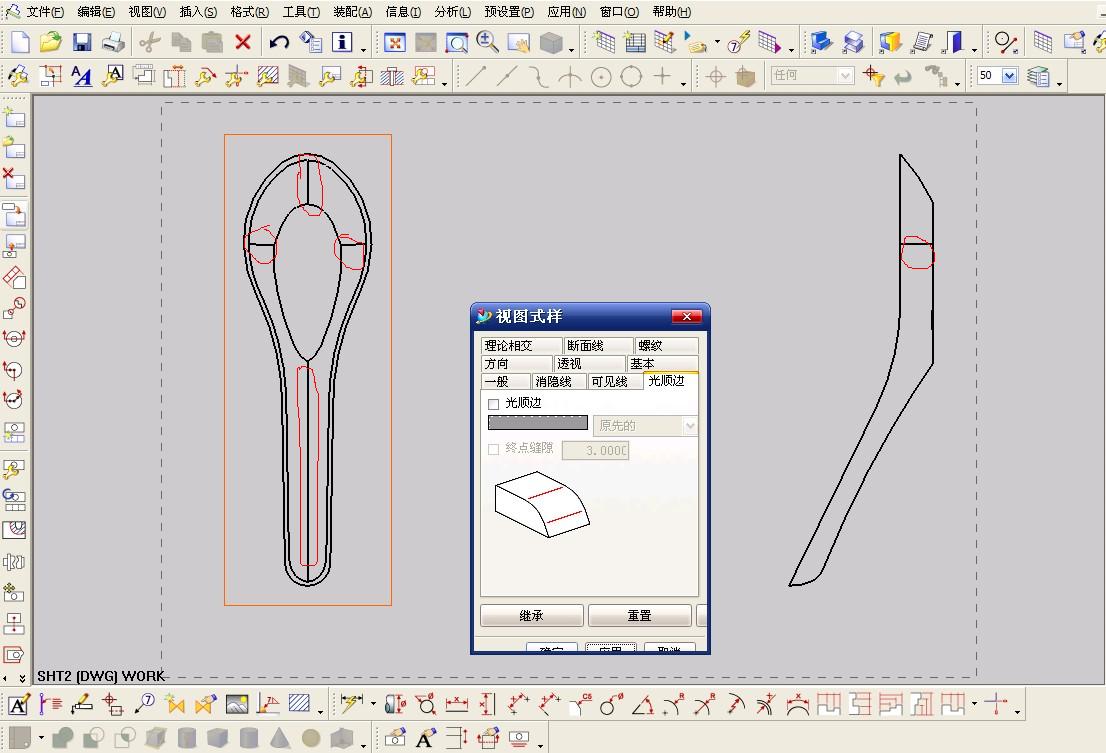Viewport: 1106px width, 753px height.
Task: Open the selection filter funnel icon
Action: (873, 76)
